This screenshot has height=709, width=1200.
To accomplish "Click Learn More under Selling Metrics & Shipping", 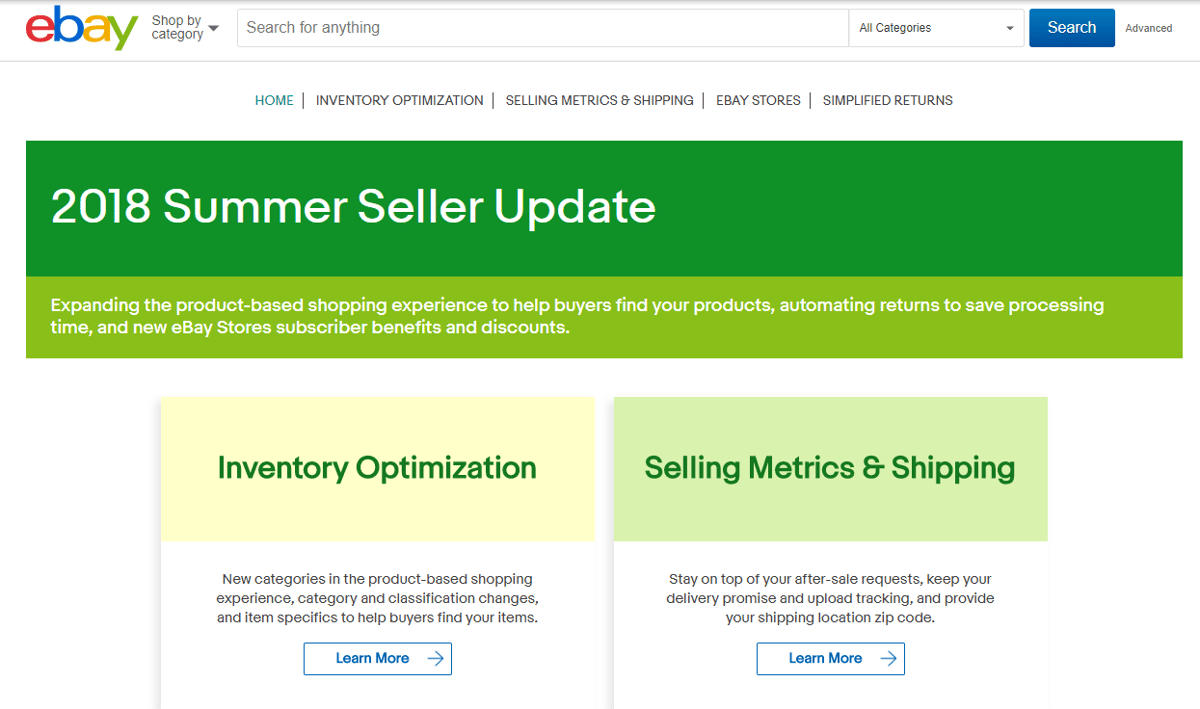I will [830, 658].
